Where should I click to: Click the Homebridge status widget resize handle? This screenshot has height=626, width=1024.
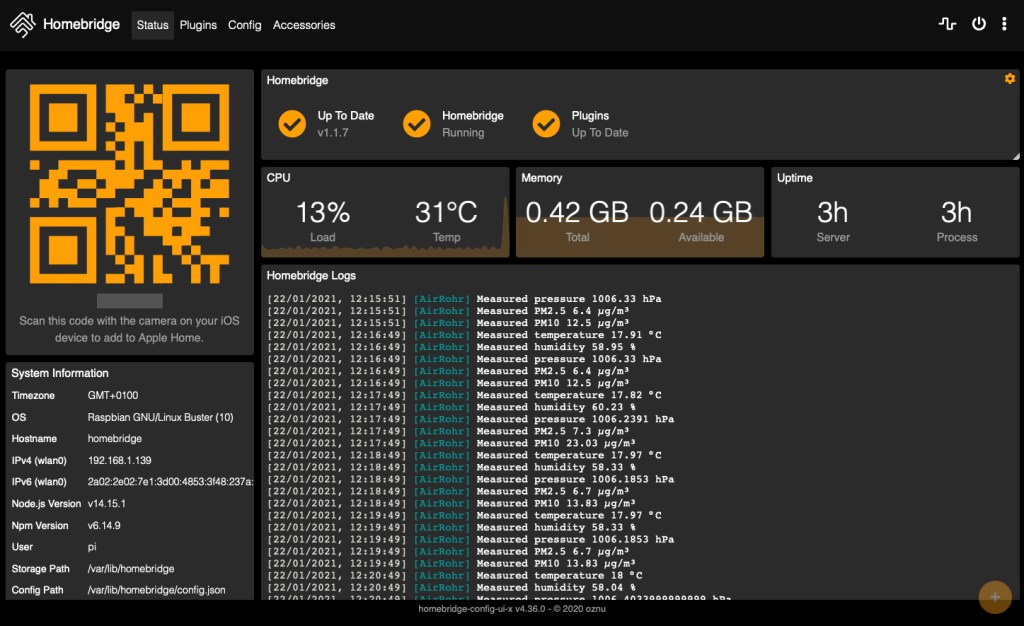[1015, 156]
